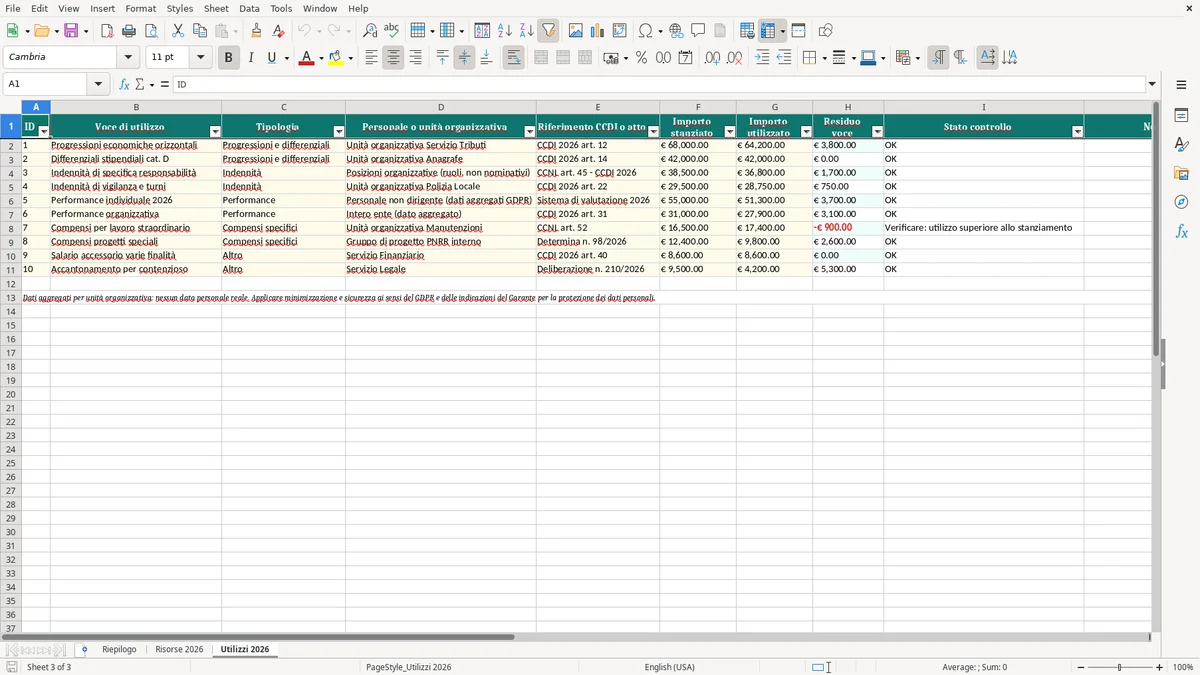Image resolution: width=1200 pixels, height=675 pixels.
Task: Insert a special character (Omega)
Action: pyautogui.click(x=645, y=31)
